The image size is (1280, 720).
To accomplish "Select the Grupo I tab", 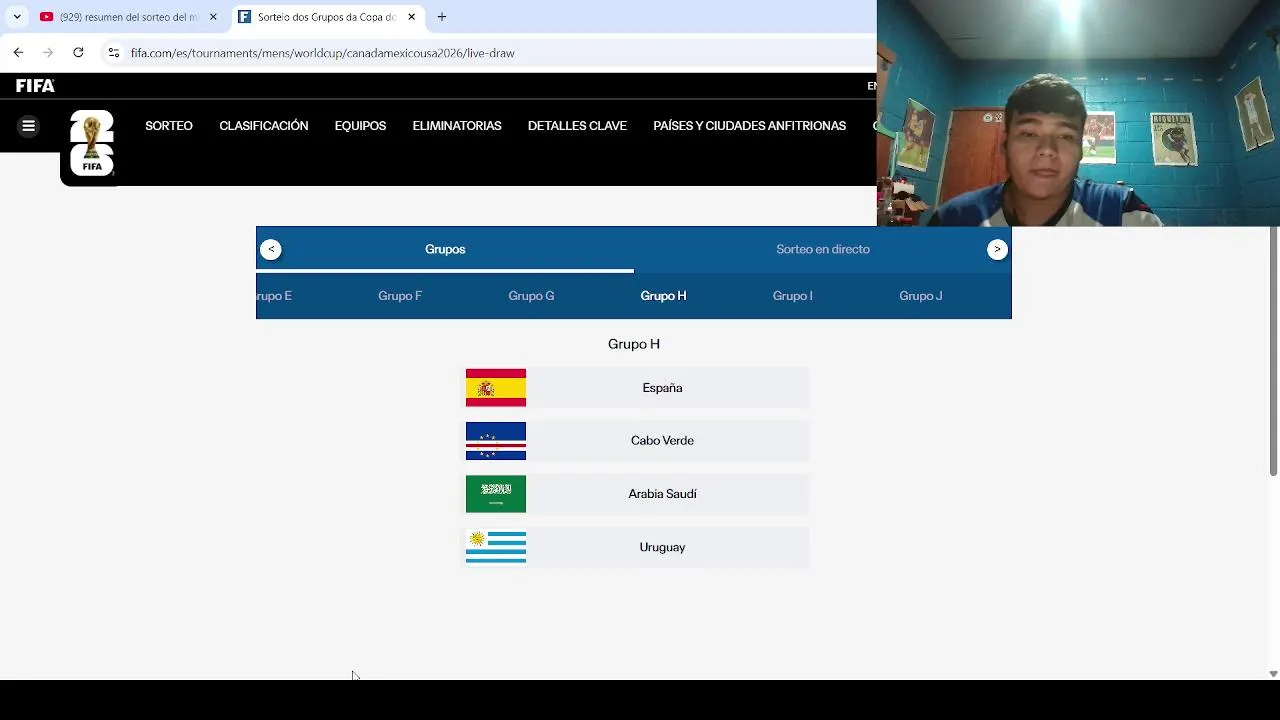I will click(792, 296).
